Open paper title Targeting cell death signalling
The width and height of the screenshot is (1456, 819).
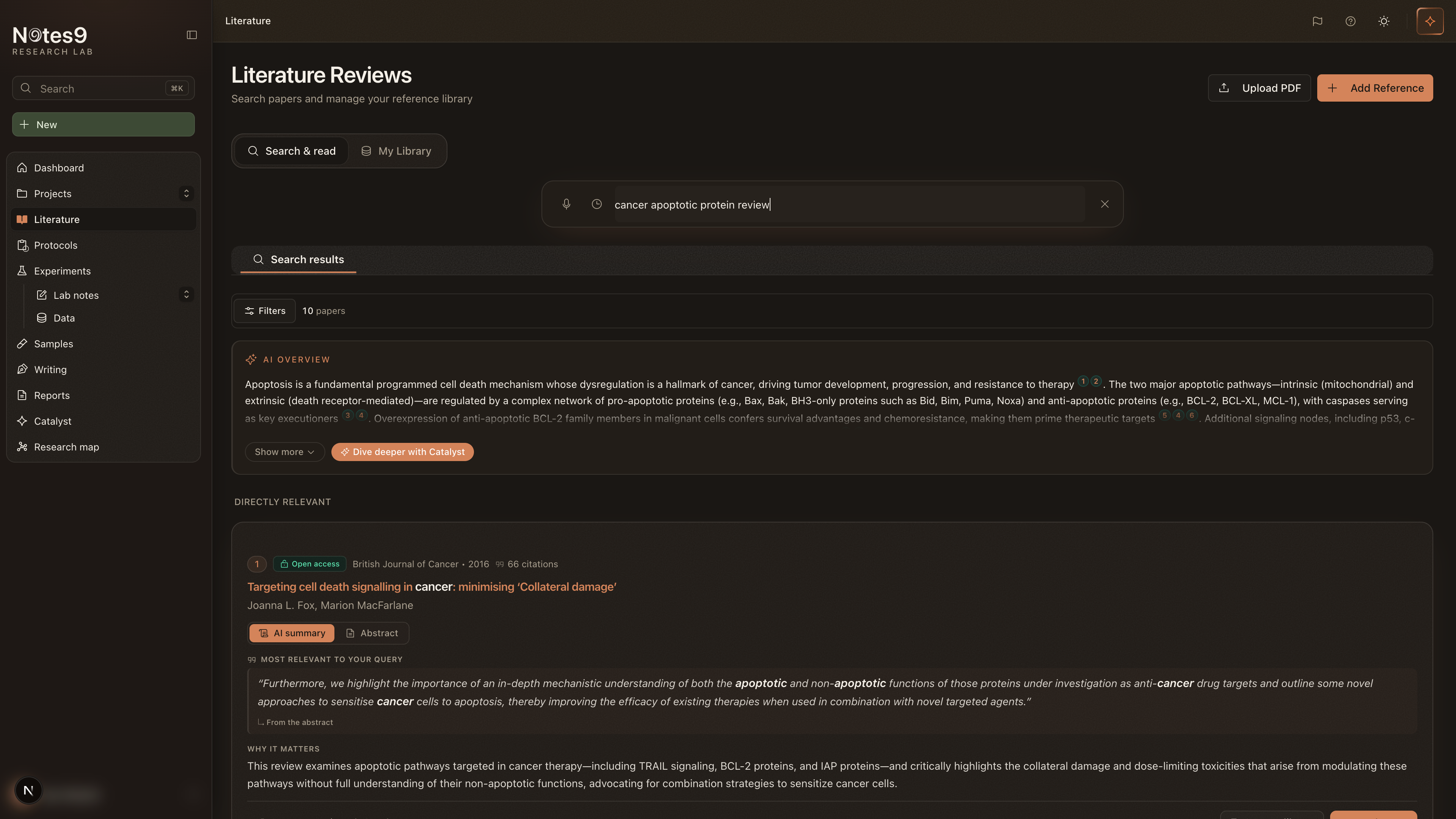click(432, 587)
